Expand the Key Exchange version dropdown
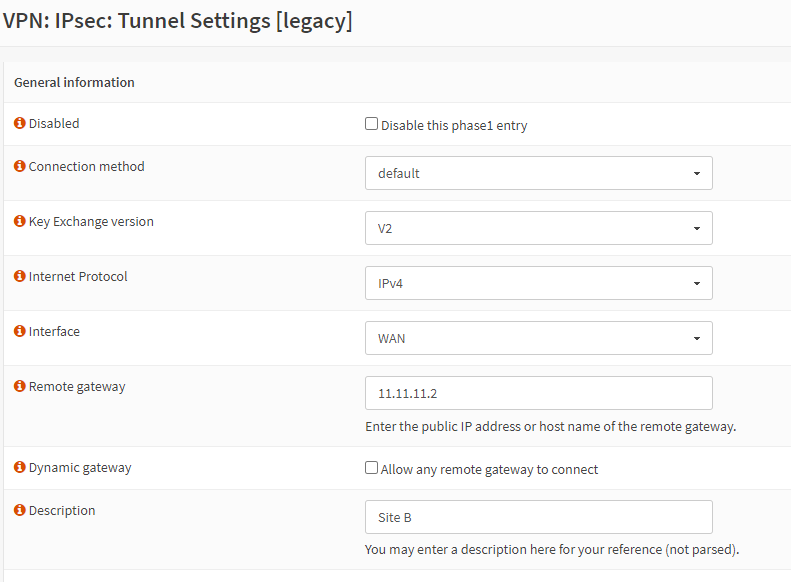This screenshot has height=582, width=791. pyautogui.click(x=538, y=228)
